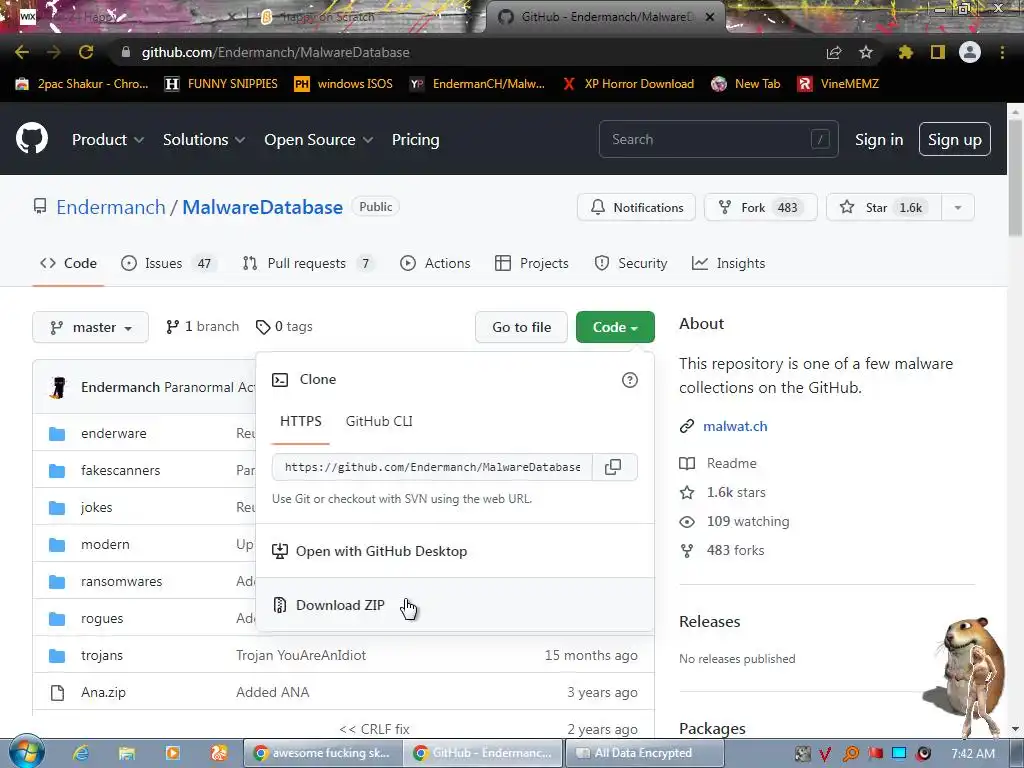Toggle the green Code dropdown button
The height and width of the screenshot is (768, 1024).
(x=615, y=327)
